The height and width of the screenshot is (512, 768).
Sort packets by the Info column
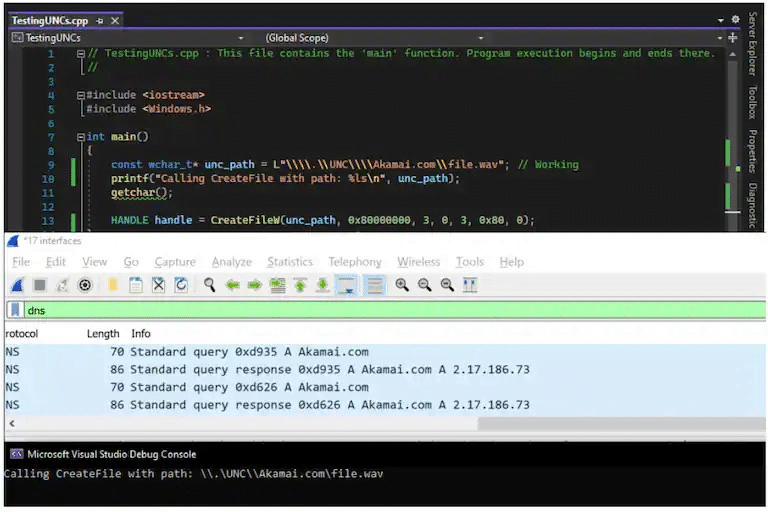(x=141, y=334)
